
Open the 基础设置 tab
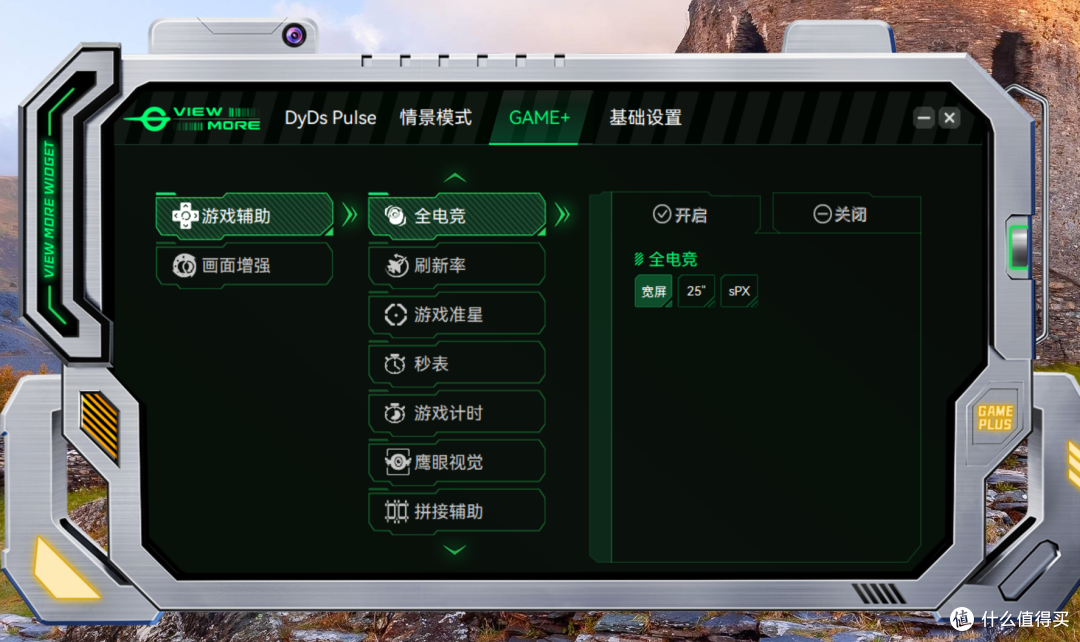coord(645,118)
